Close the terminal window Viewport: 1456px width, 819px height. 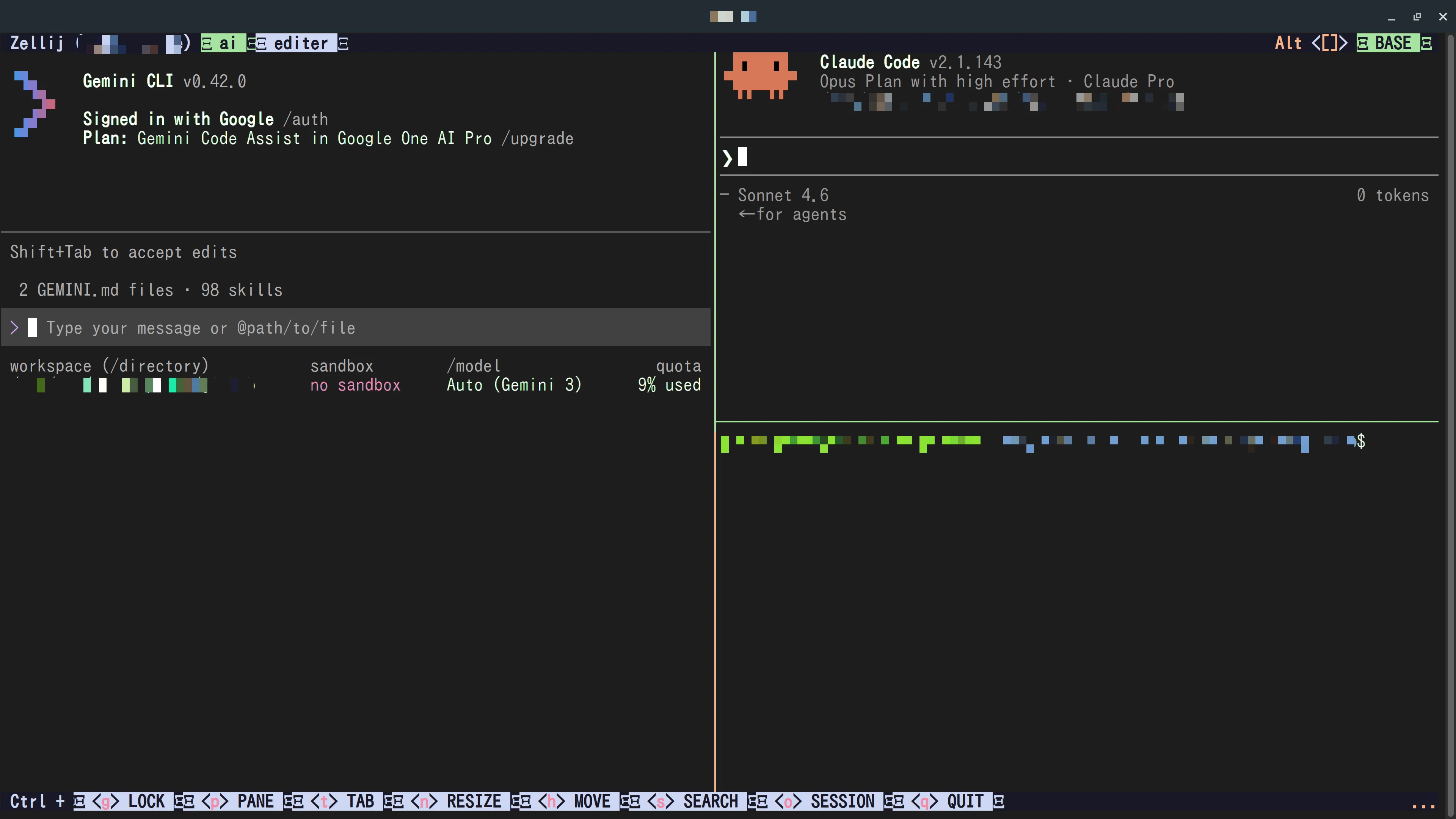click(1443, 16)
